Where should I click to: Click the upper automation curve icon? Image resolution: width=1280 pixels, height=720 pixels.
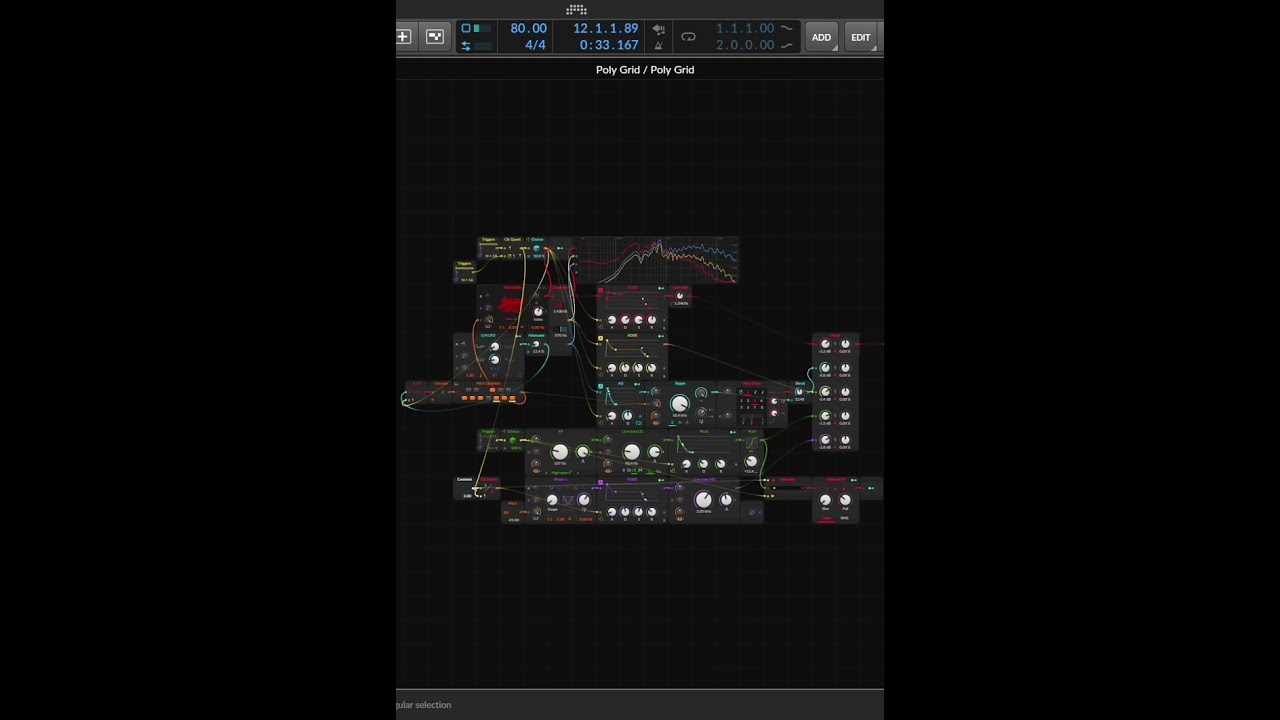click(787, 29)
